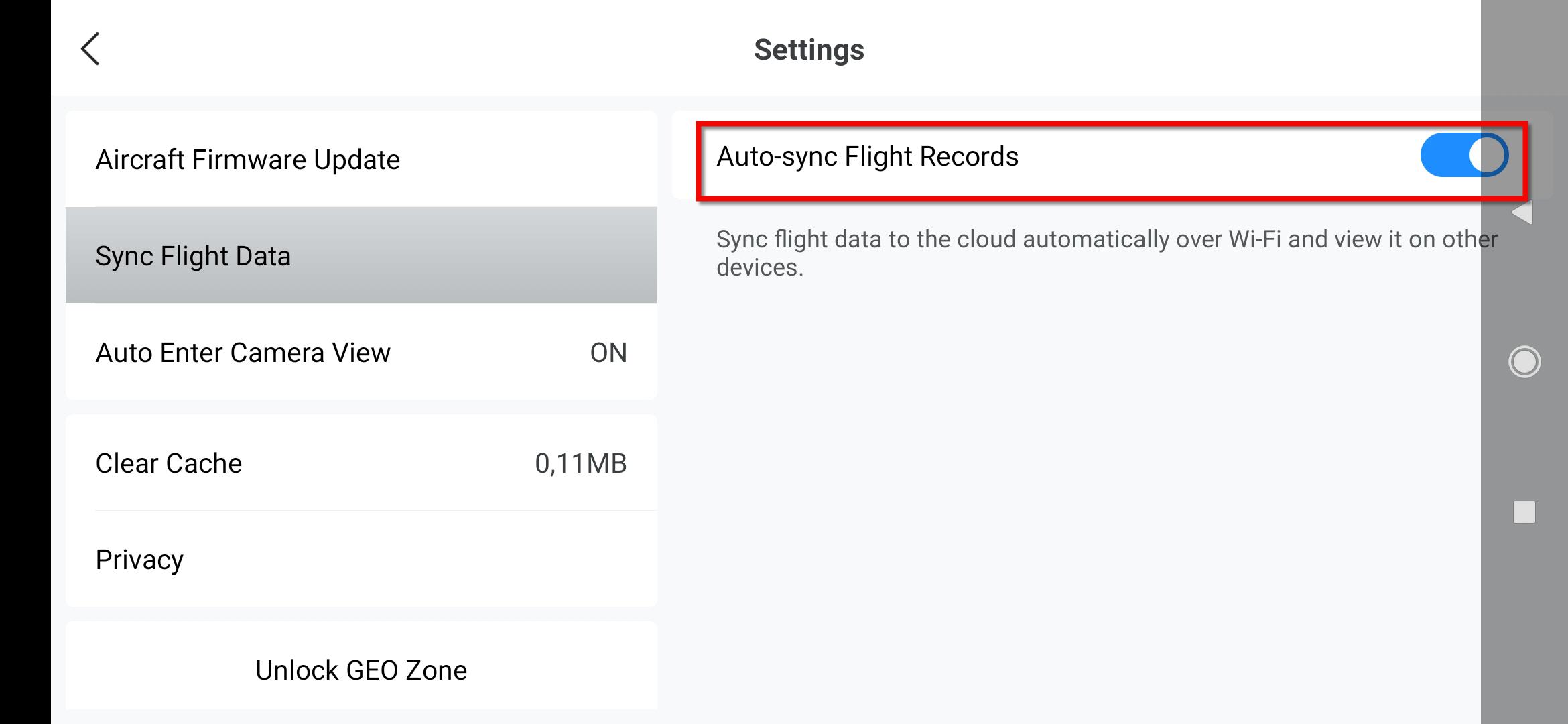Click the empty header area right of Settings title

tap(1173, 50)
